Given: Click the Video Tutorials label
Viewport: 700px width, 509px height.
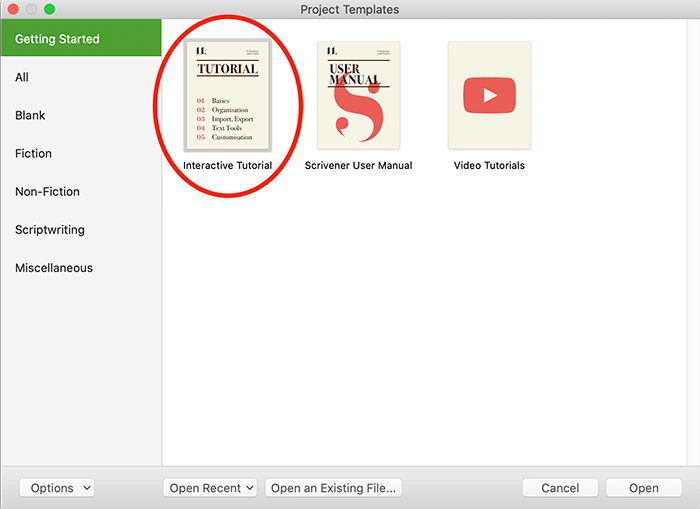Looking at the screenshot, I should click(x=489, y=166).
